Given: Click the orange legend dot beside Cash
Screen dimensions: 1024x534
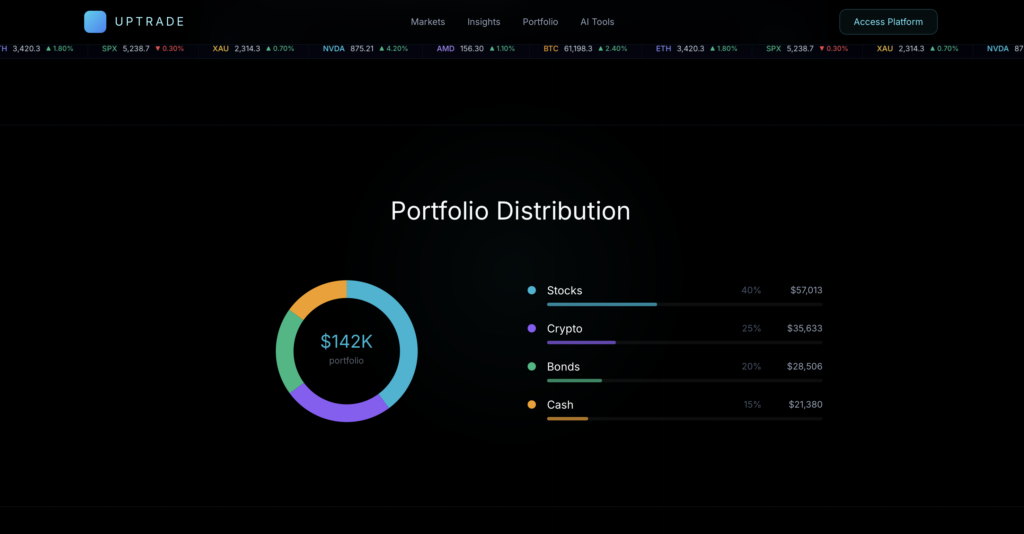Looking at the screenshot, I should click(x=532, y=405).
